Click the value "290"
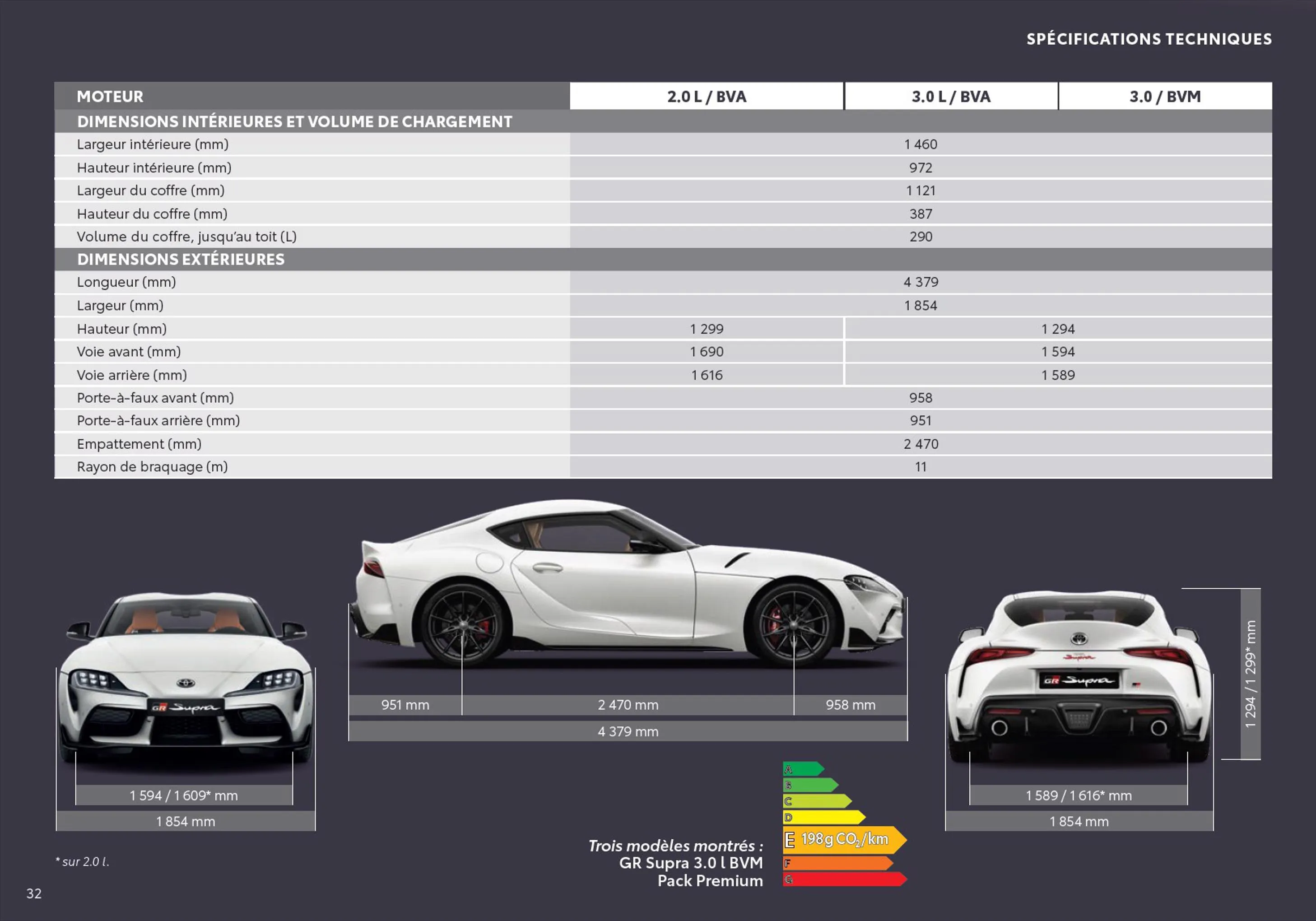This screenshot has width=1316, height=921. [x=921, y=237]
